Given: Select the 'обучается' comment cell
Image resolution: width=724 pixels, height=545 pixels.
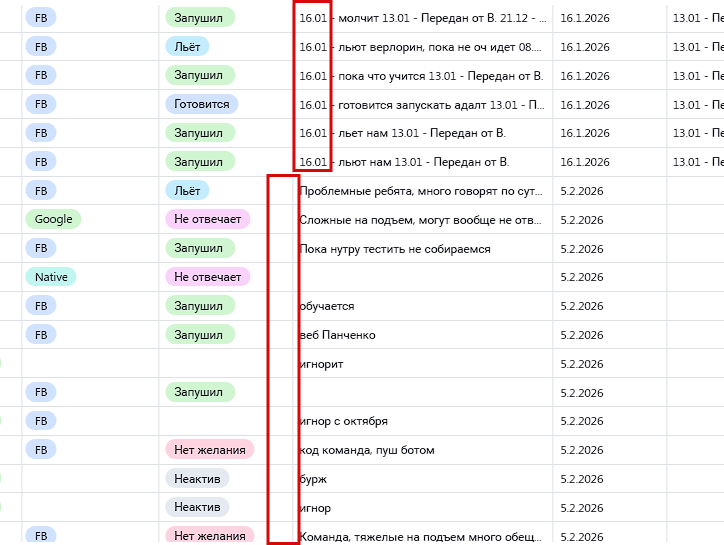Looking at the screenshot, I should 327,306.
